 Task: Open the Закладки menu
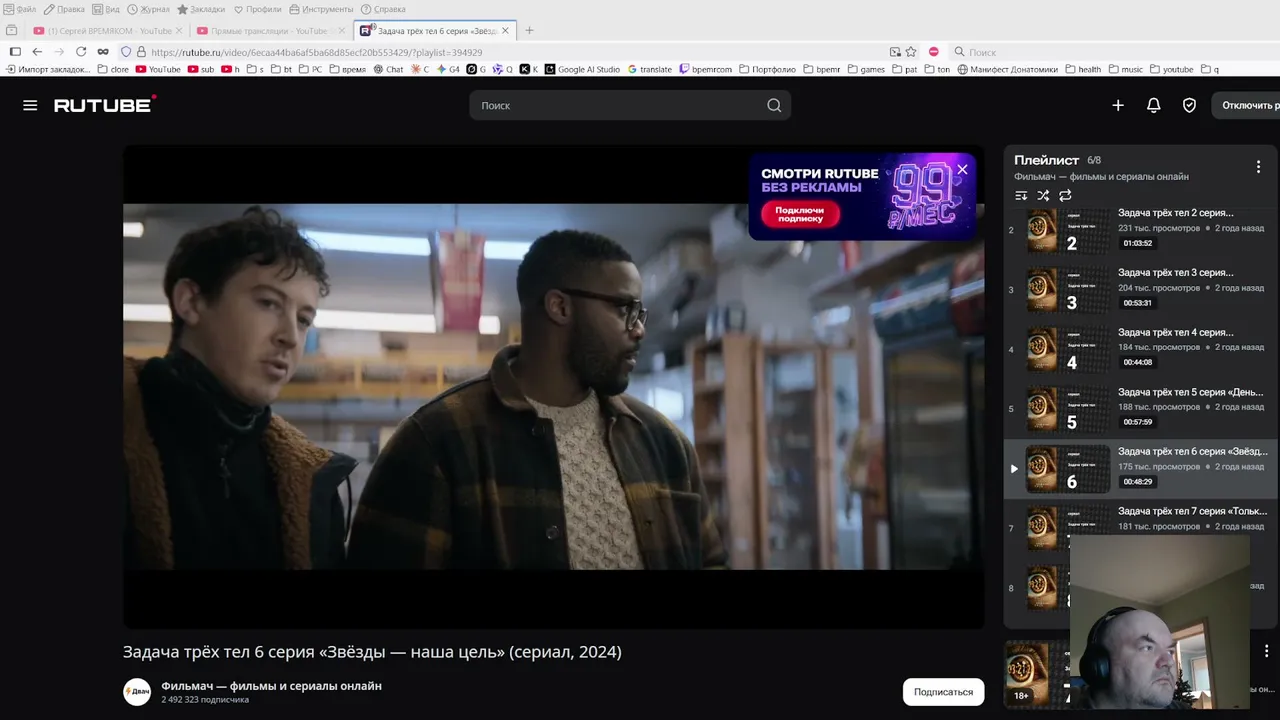click(201, 9)
